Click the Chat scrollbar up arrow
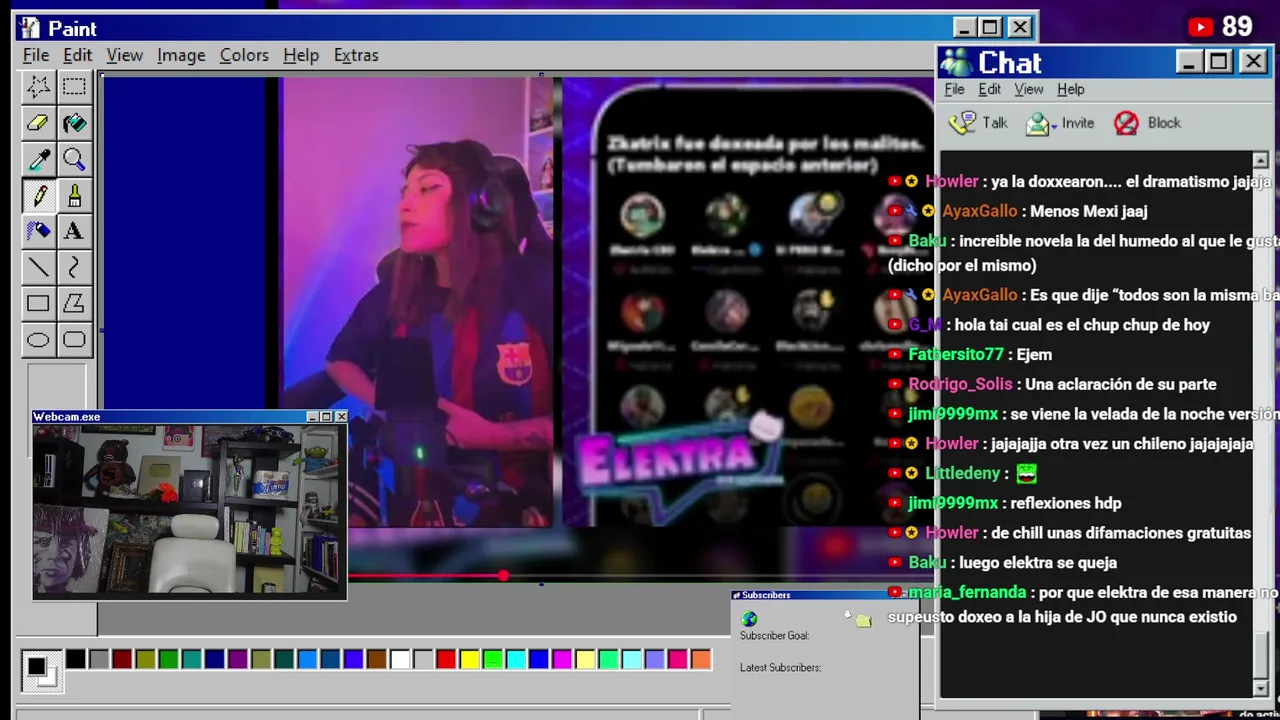Image resolution: width=1280 pixels, height=720 pixels. (x=1260, y=160)
